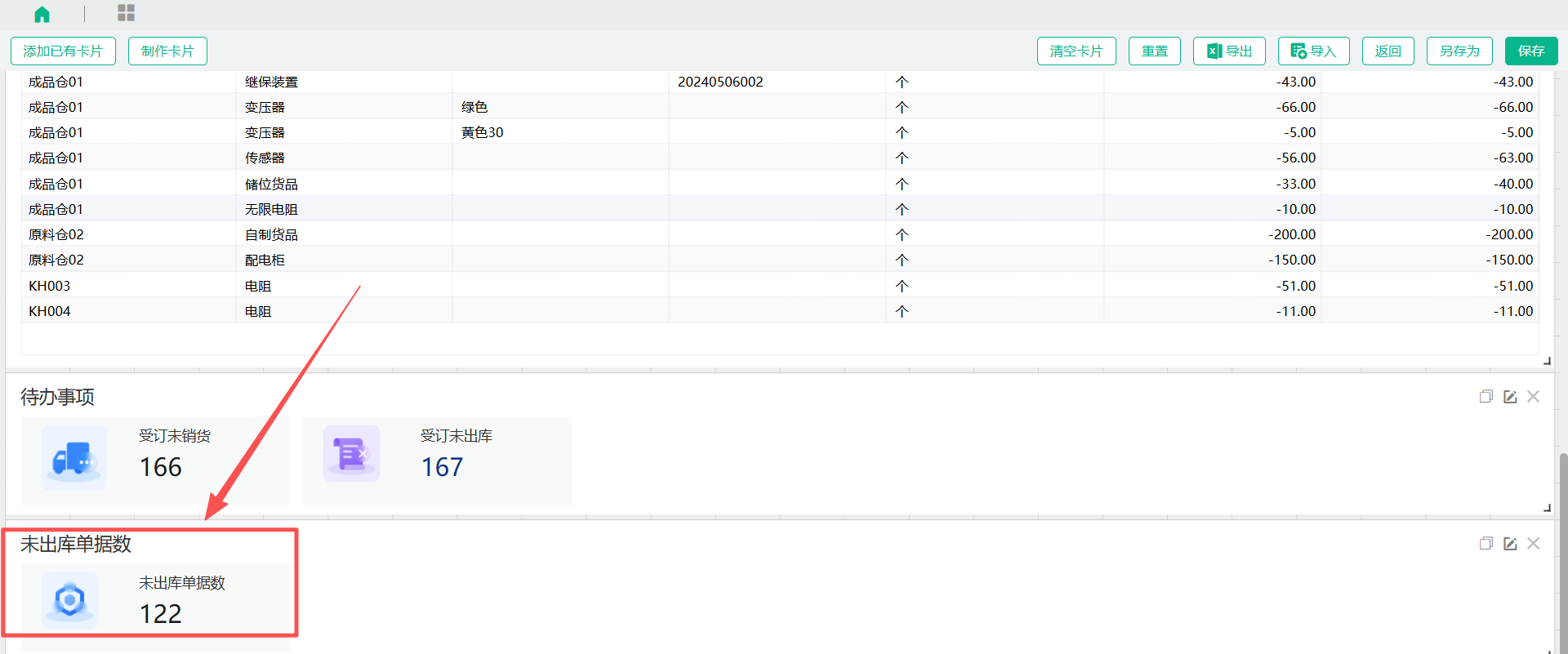
Task: Click the 添加已有卡片 button
Action: click(x=63, y=51)
